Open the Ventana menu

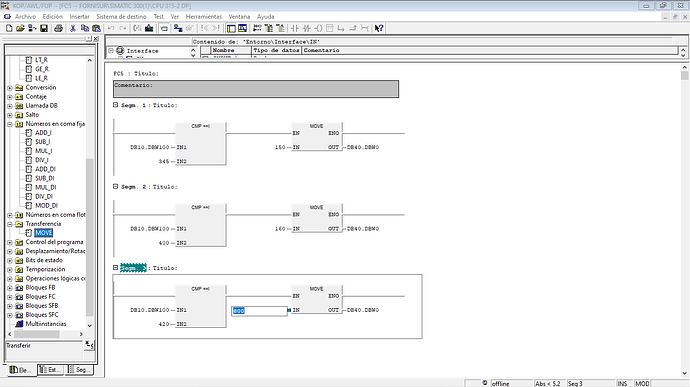point(239,17)
